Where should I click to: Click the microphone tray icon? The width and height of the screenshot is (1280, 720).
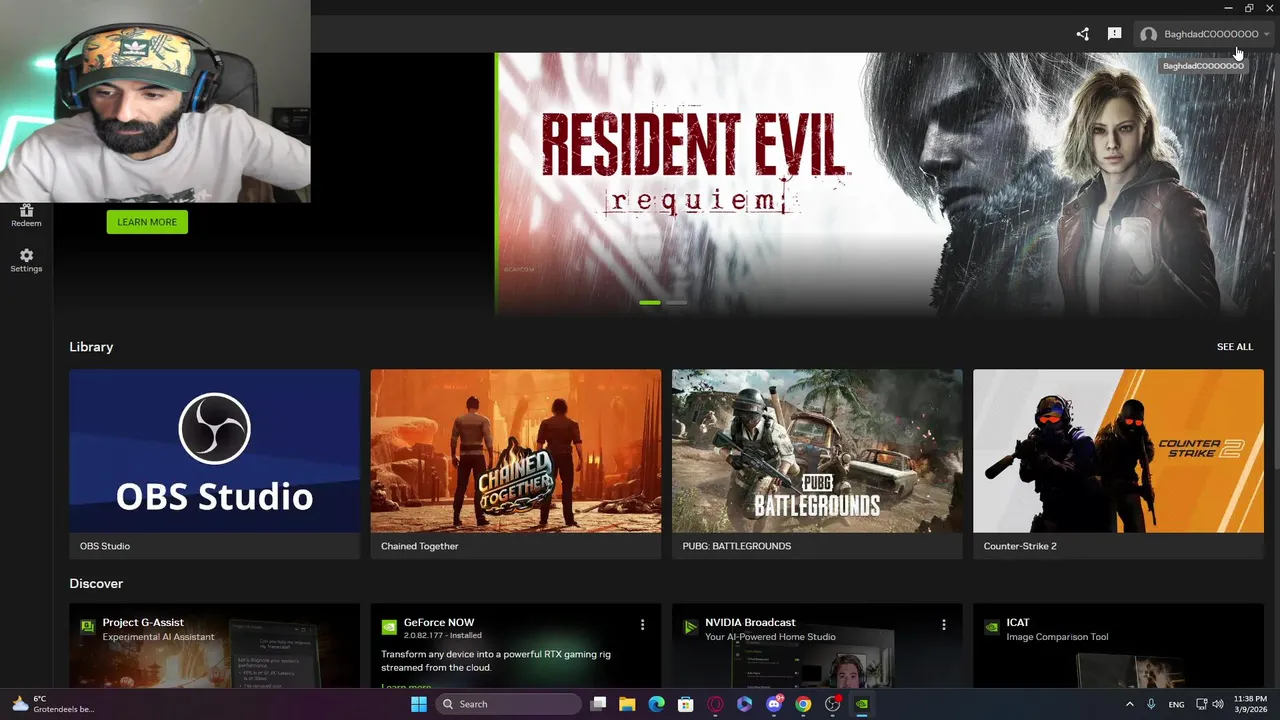point(1152,704)
